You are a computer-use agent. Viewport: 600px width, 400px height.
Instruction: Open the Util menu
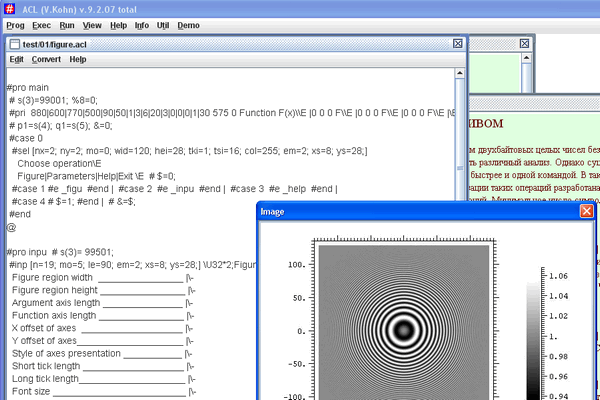pos(163,25)
